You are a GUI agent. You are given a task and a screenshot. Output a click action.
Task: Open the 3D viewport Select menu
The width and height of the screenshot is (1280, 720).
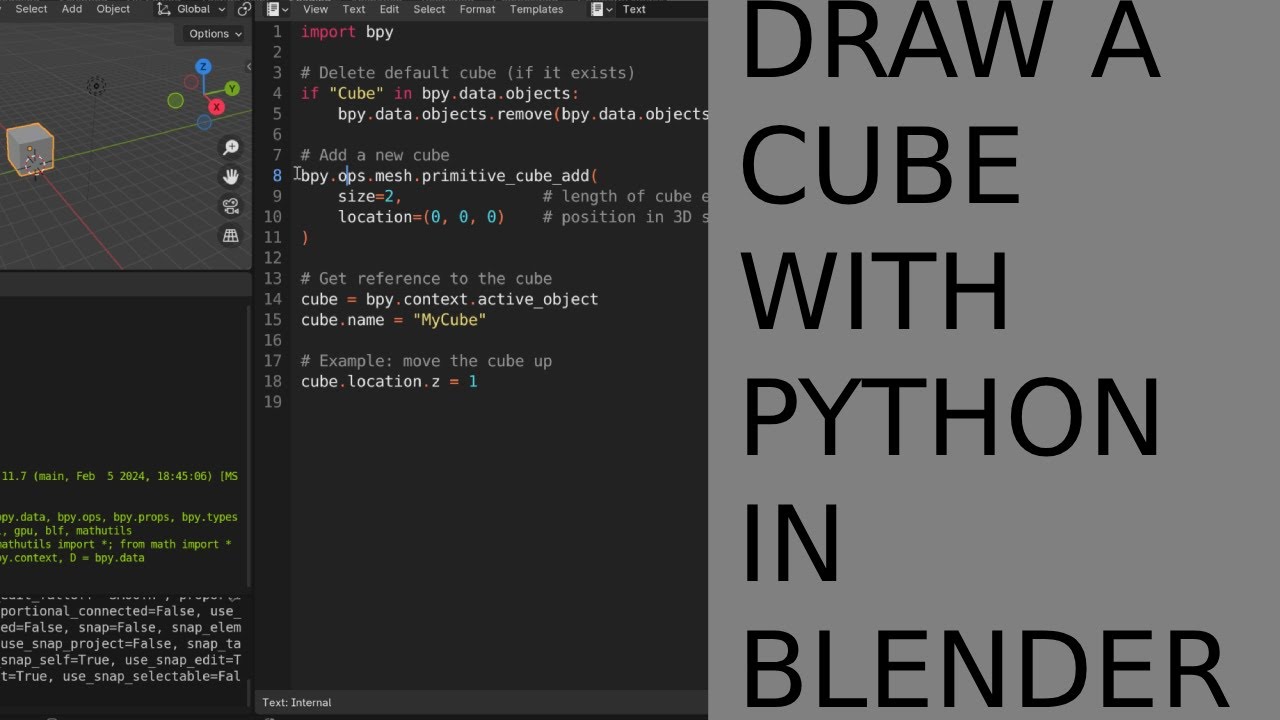pos(31,9)
